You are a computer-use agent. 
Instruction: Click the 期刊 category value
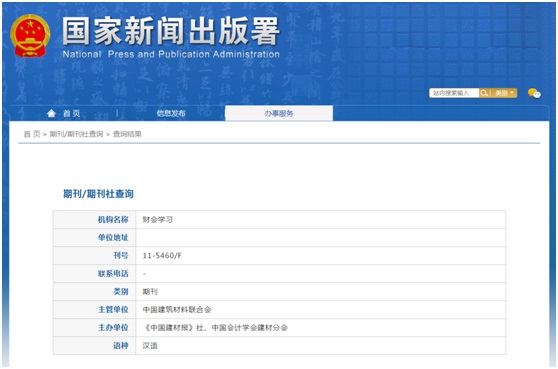click(150, 291)
